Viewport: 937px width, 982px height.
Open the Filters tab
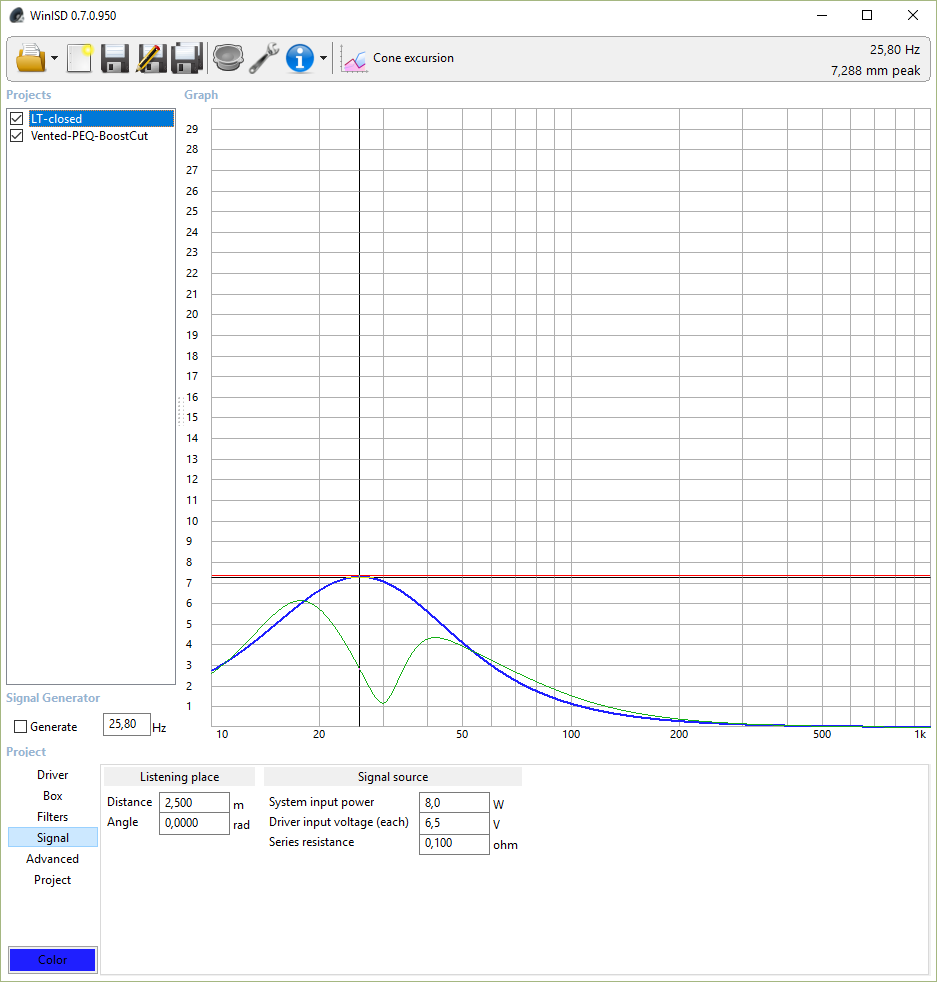53,817
